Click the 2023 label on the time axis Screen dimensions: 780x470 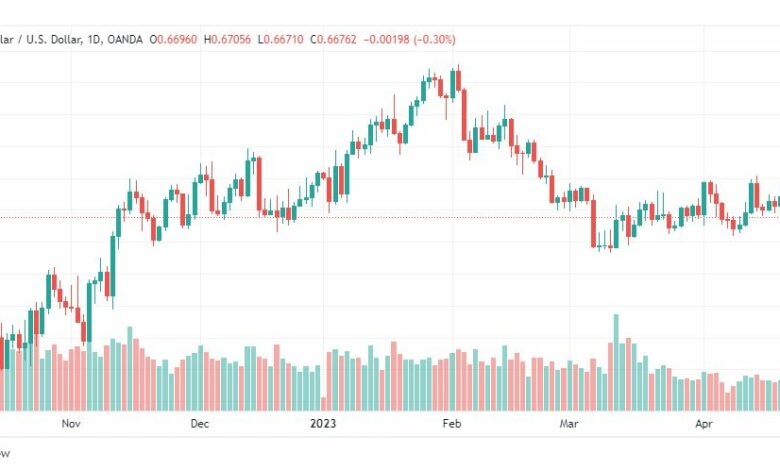[x=323, y=424]
